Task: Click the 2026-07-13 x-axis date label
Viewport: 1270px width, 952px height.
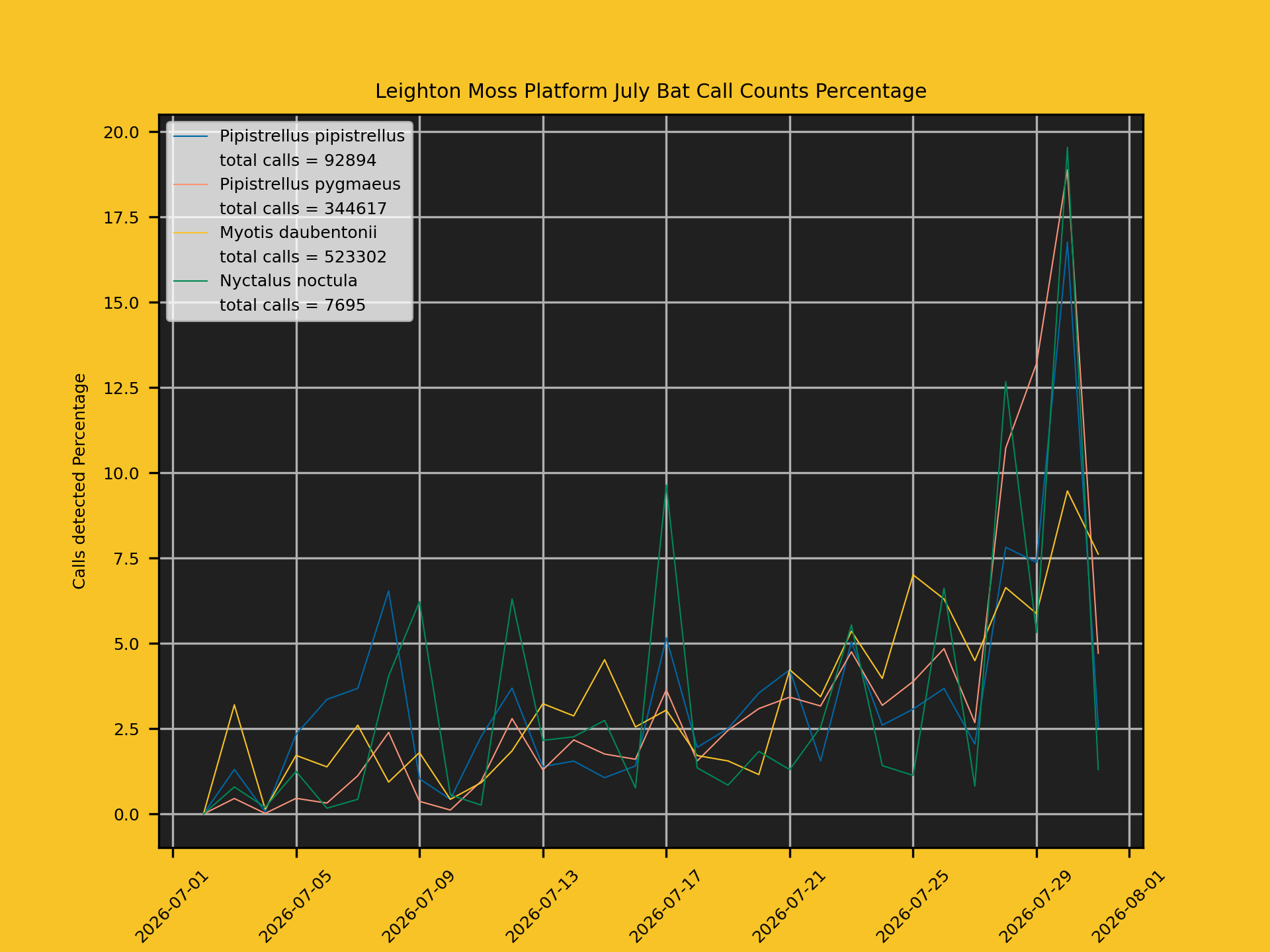Action: (542, 906)
